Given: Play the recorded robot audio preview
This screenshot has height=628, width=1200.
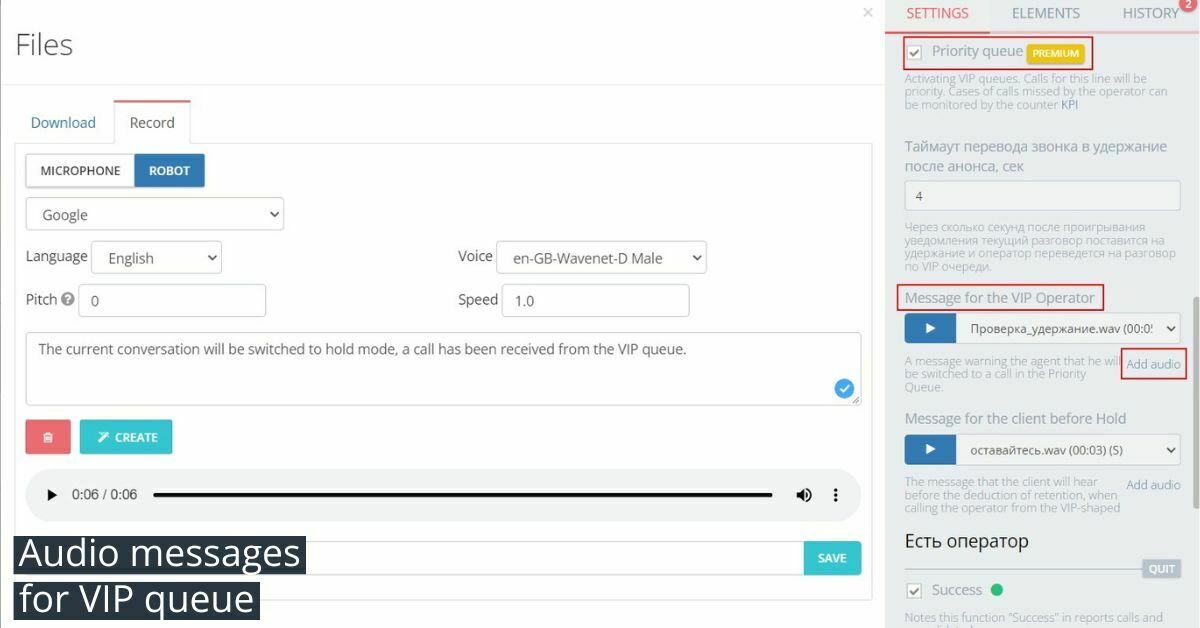Looking at the screenshot, I should click(50, 494).
